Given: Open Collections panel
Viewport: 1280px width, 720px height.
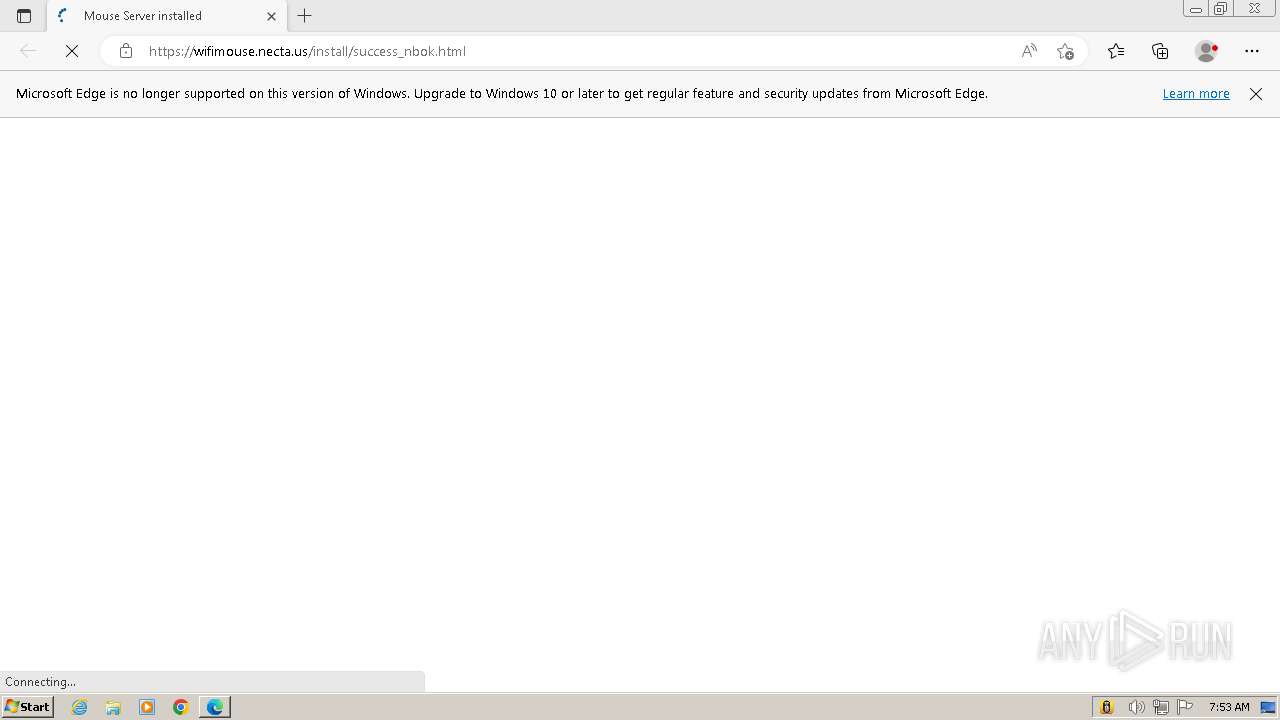Looking at the screenshot, I should [x=1160, y=51].
